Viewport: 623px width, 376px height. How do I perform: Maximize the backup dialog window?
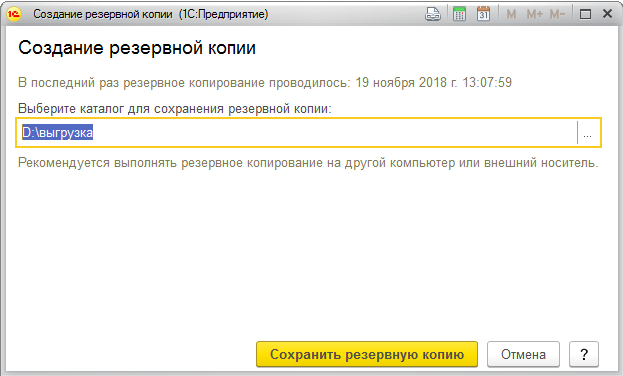click(585, 14)
